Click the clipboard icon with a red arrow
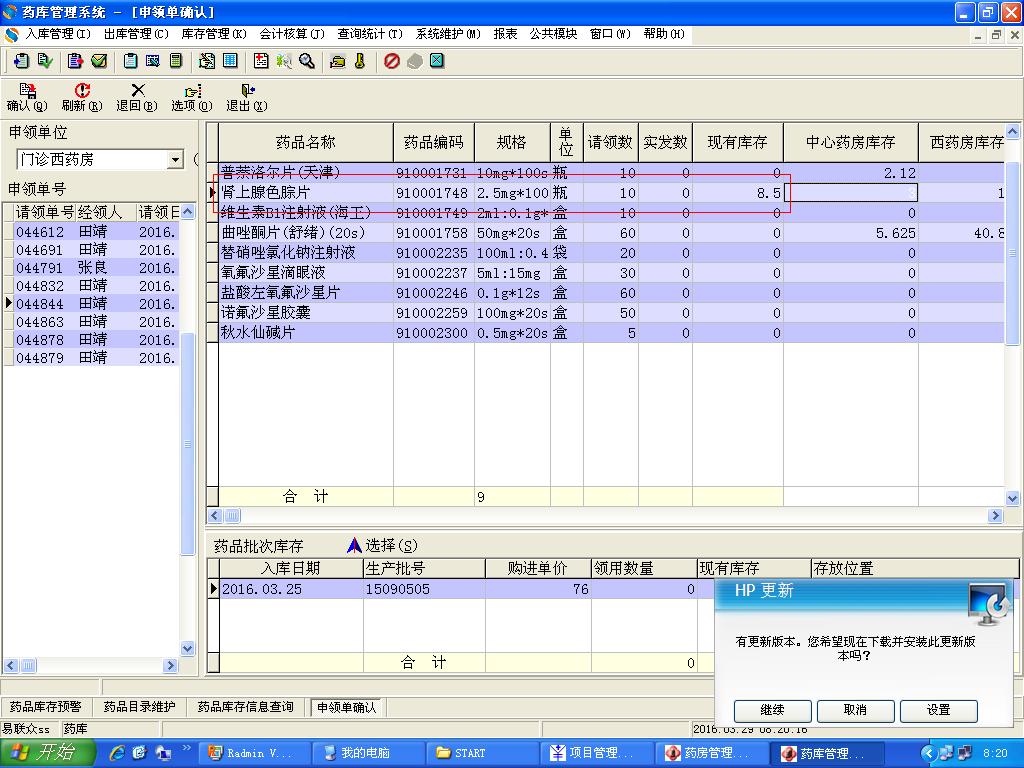This screenshot has height=768, width=1024. (75, 61)
